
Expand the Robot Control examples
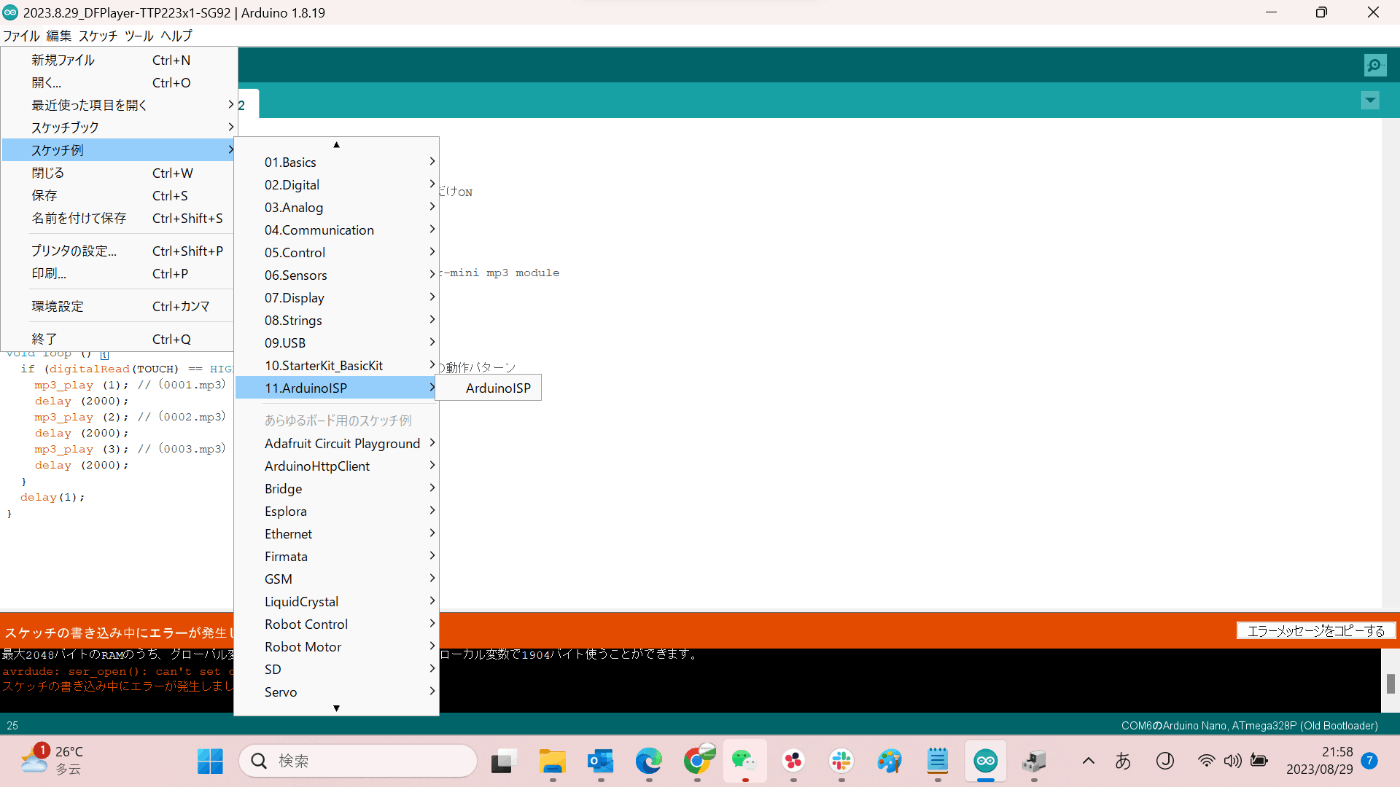pyautogui.click(x=336, y=624)
